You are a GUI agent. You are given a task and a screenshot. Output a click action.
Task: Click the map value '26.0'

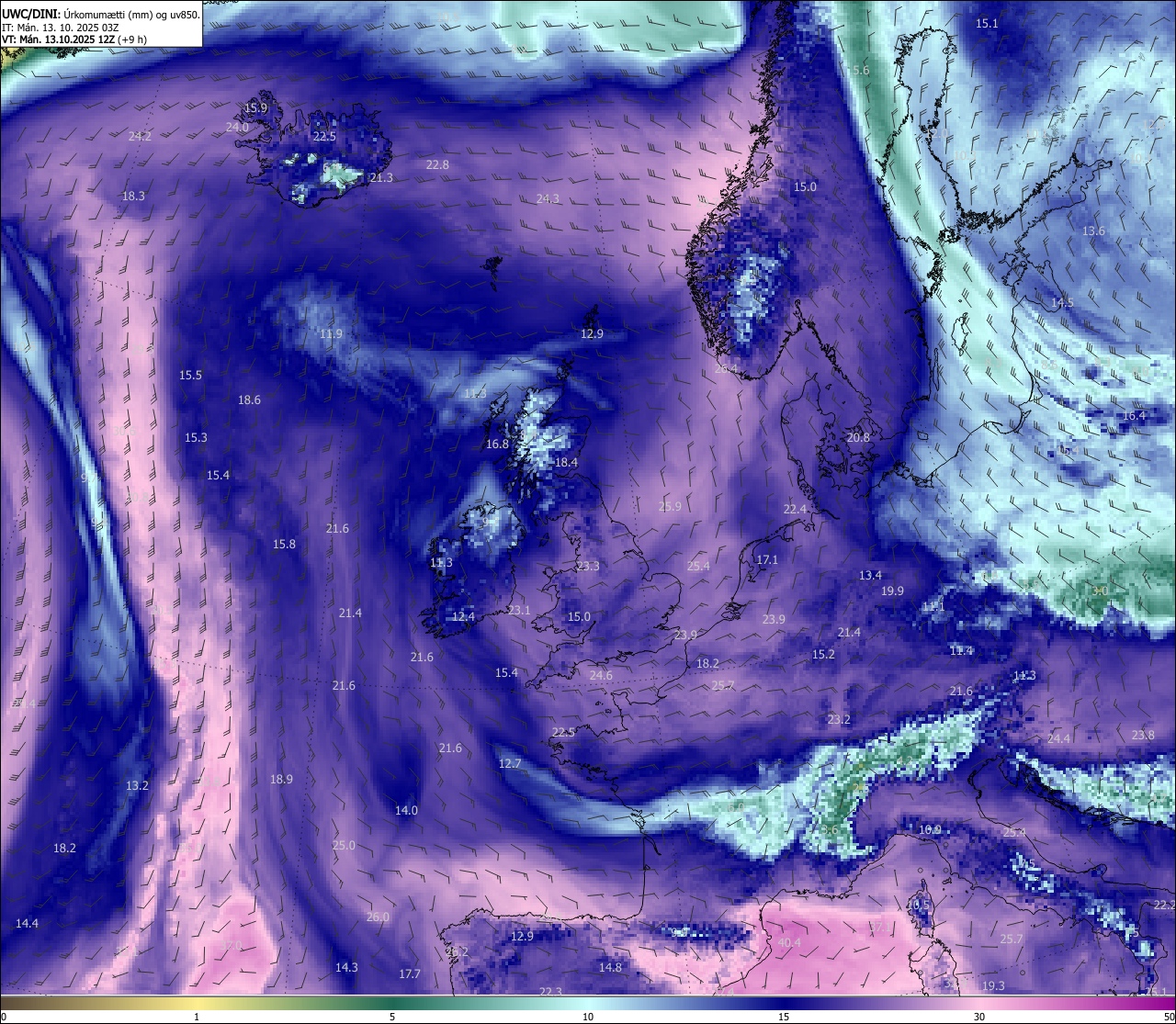[x=378, y=917]
